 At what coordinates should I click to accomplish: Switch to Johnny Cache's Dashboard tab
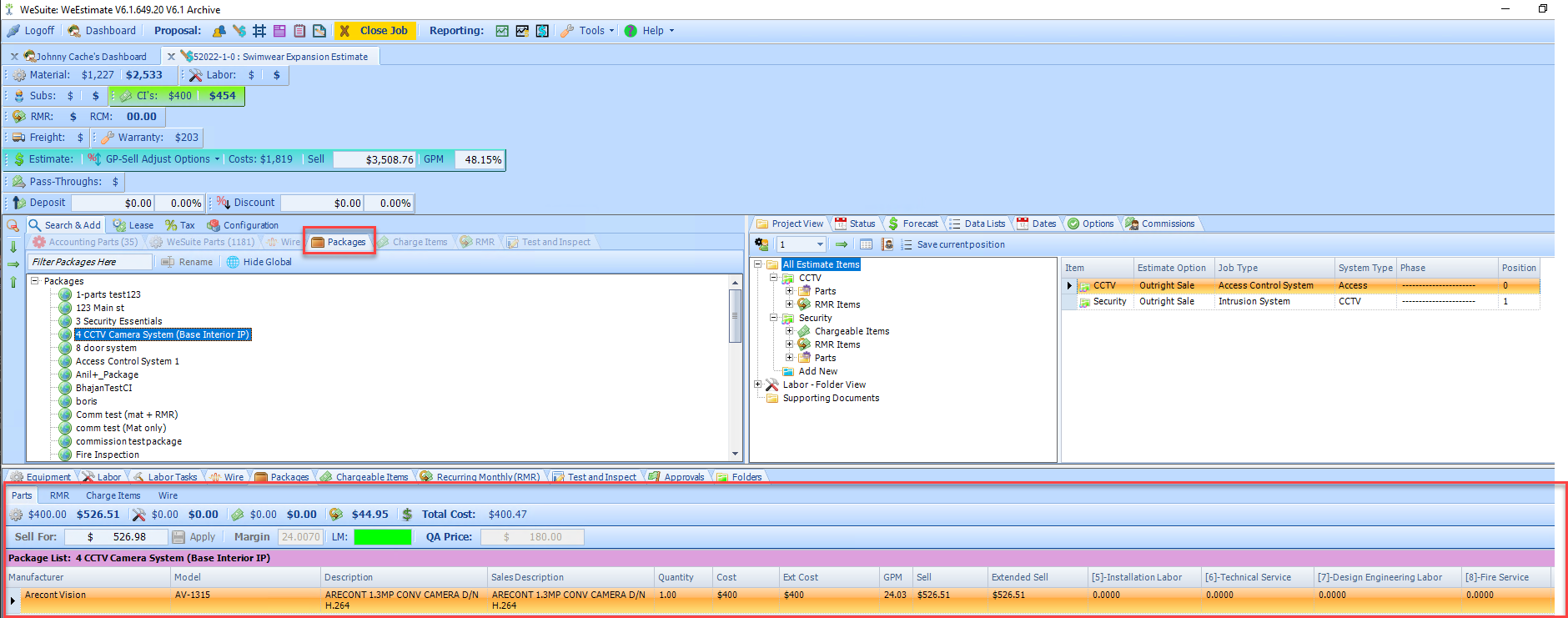(91, 57)
